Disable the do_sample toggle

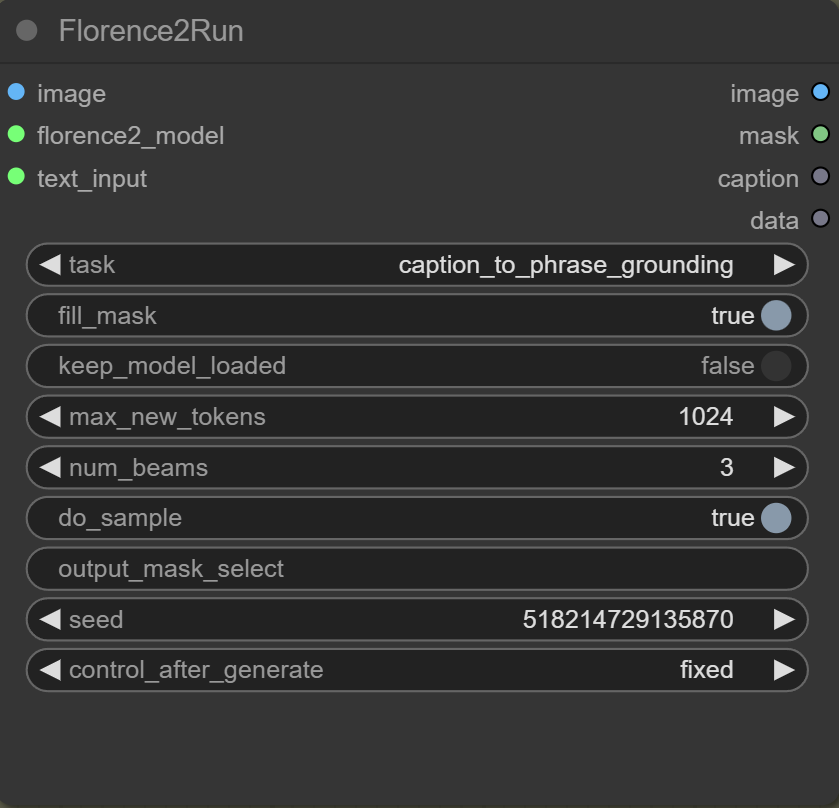coord(775,518)
